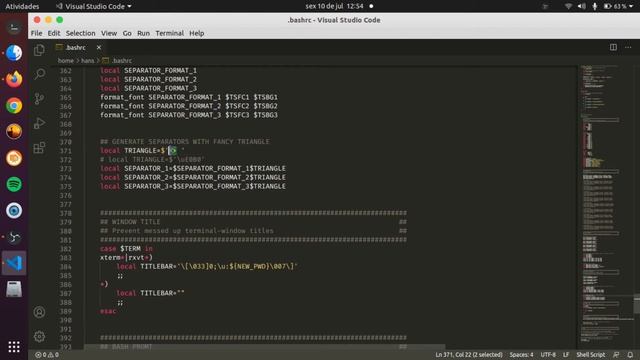Open the Search view in activity bar
The width and height of the screenshot is (640, 360).
[x=39, y=74]
